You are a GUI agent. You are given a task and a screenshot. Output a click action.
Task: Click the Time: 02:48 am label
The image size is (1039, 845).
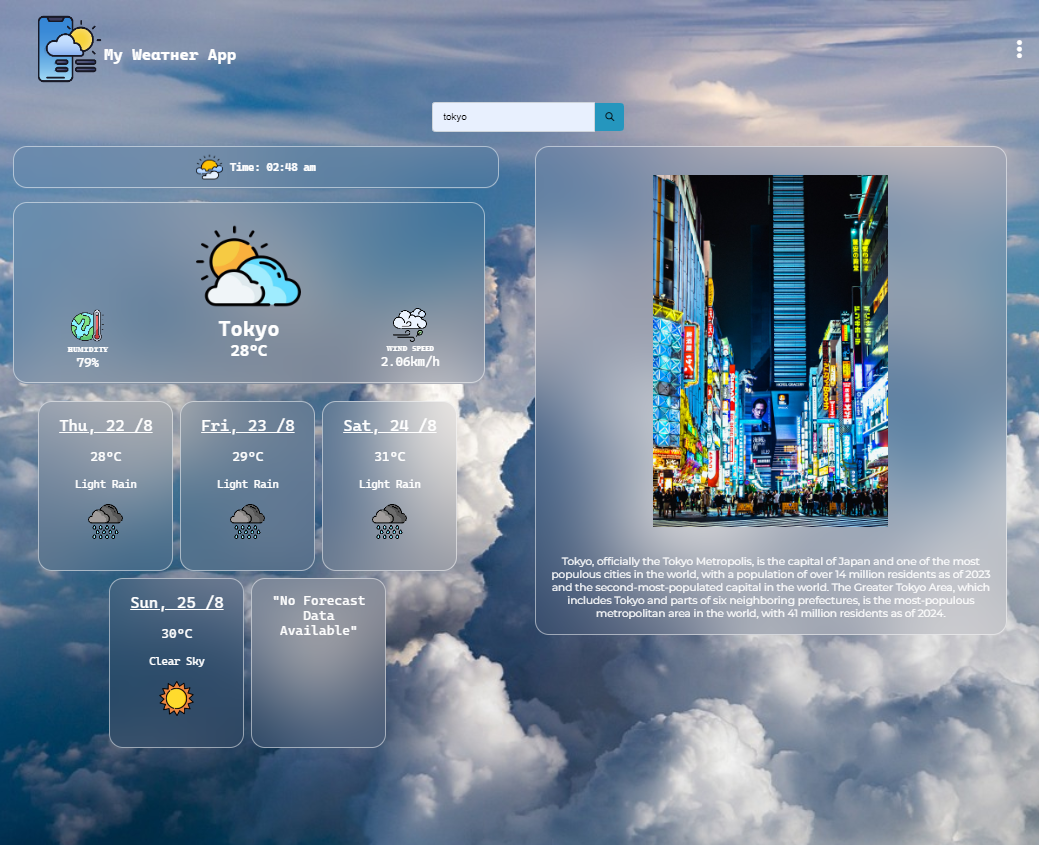coord(273,167)
